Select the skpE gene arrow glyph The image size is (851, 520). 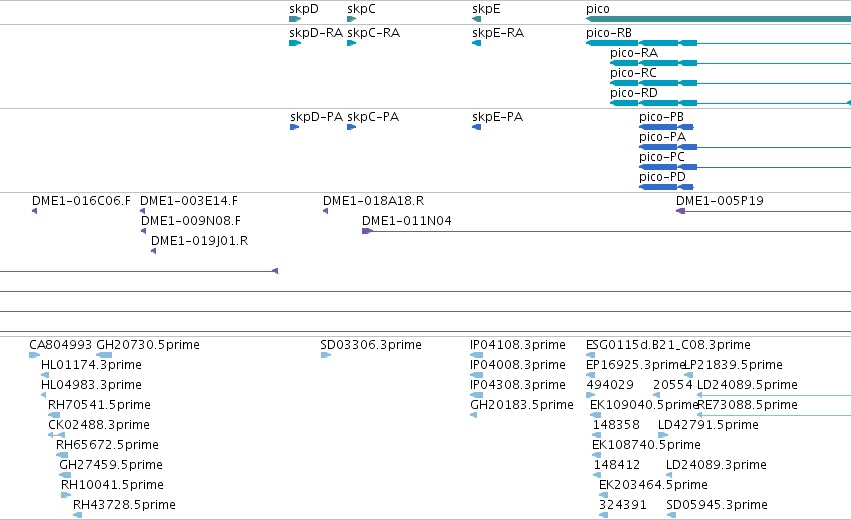[477, 19]
